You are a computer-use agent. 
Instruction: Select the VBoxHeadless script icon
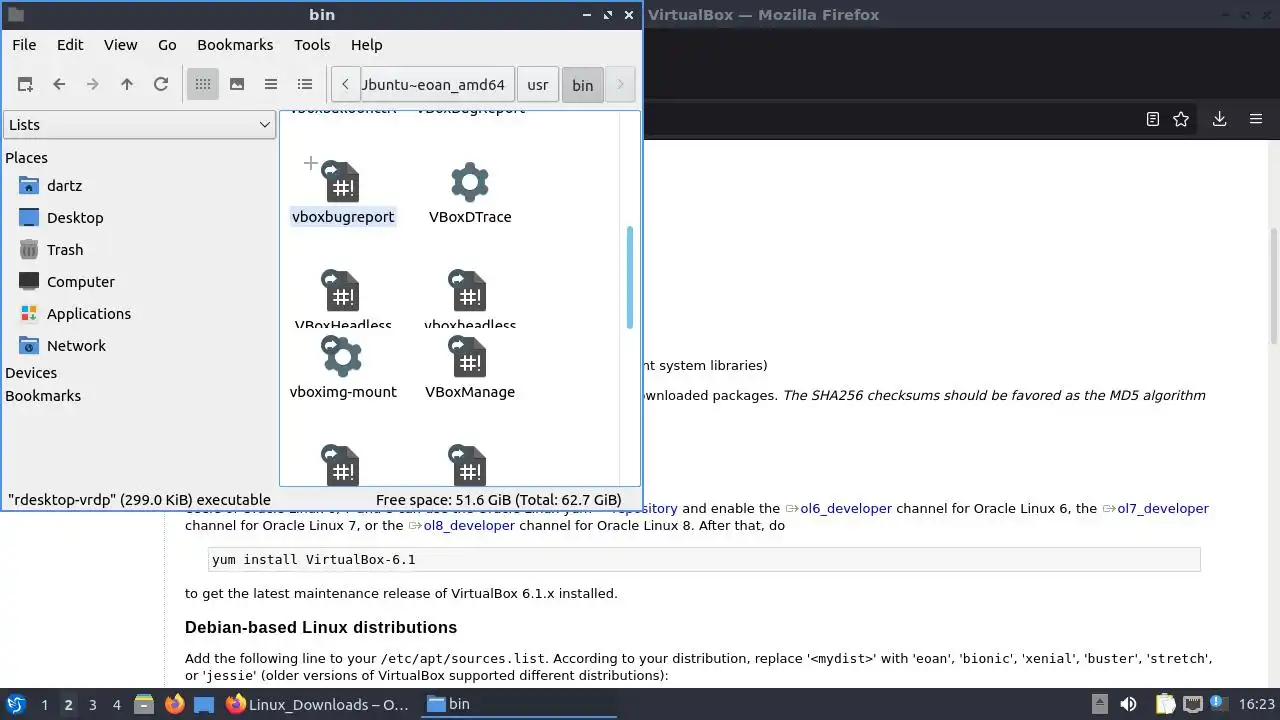click(342, 291)
